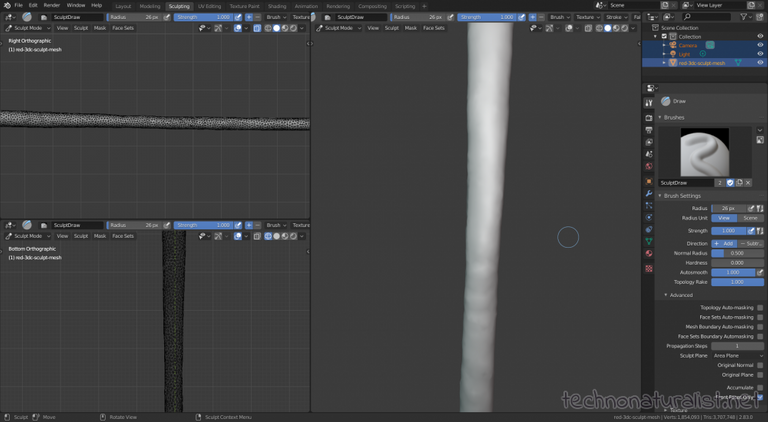Switch to the Shading workspace tab
The height and width of the screenshot is (422, 768).
click(x=277, y=6)
